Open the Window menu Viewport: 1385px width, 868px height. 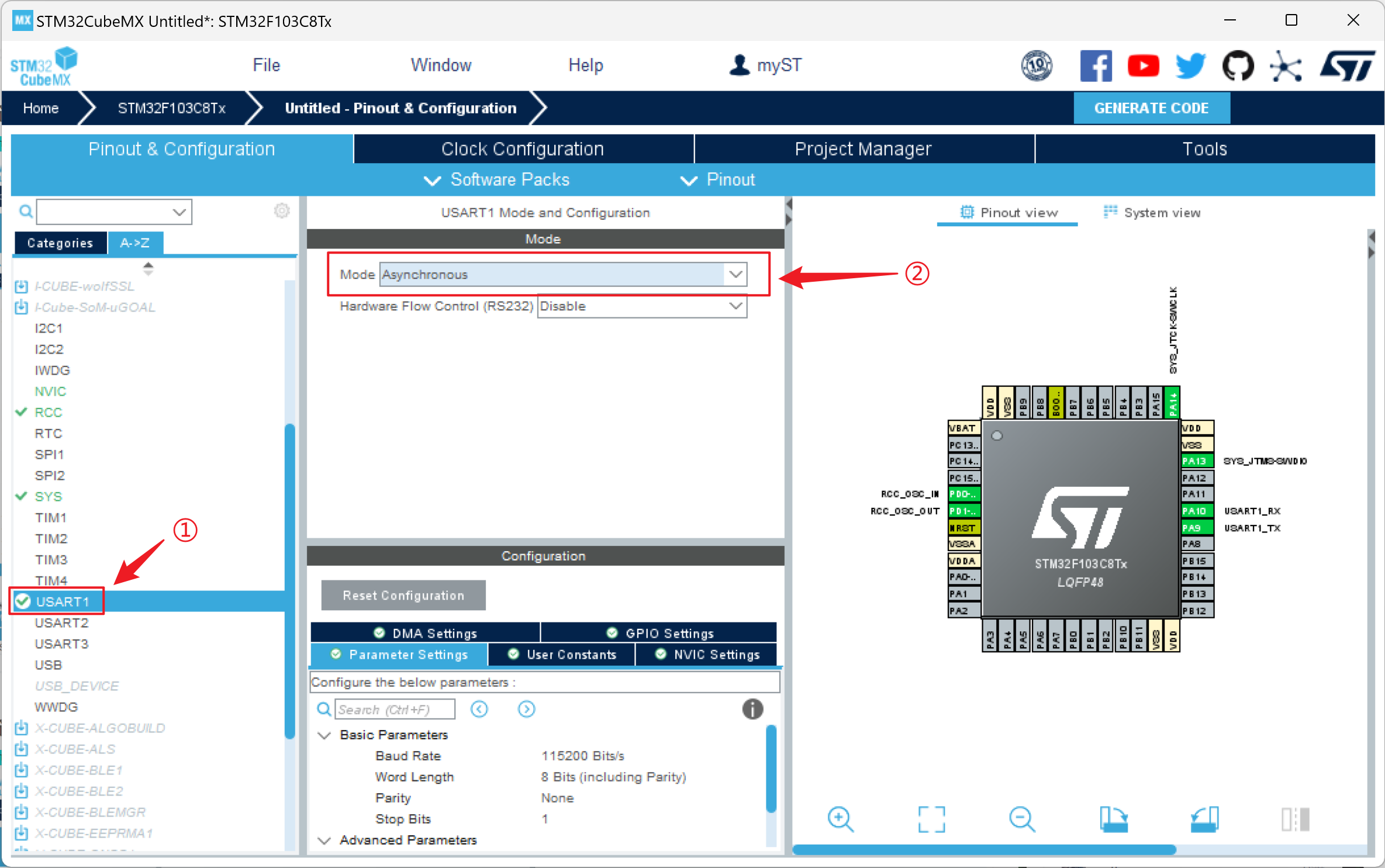point(441,65)
